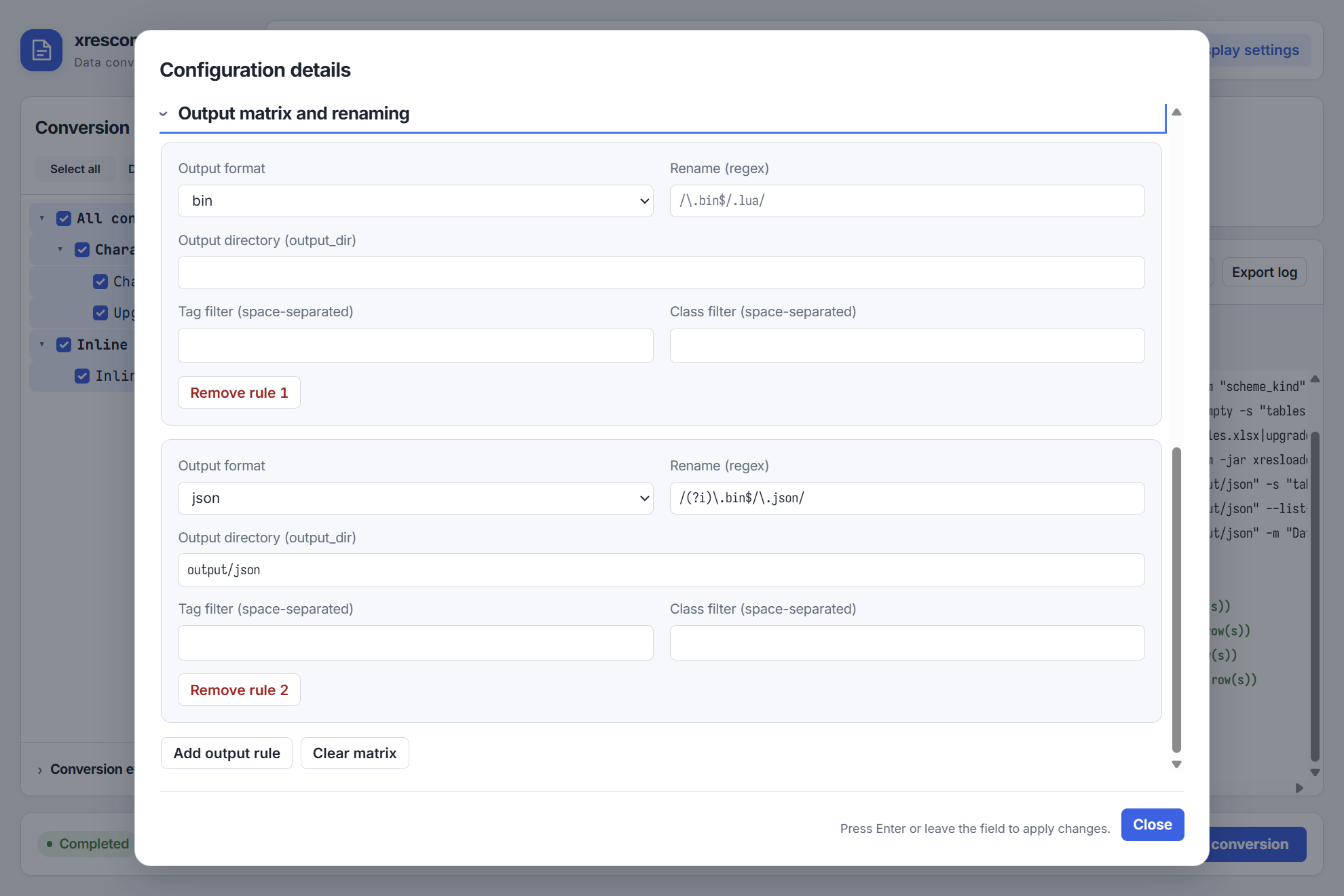This screenshot has width=1344, height=896.
Task: Clear the output matrix
Action: coord(354,753)
